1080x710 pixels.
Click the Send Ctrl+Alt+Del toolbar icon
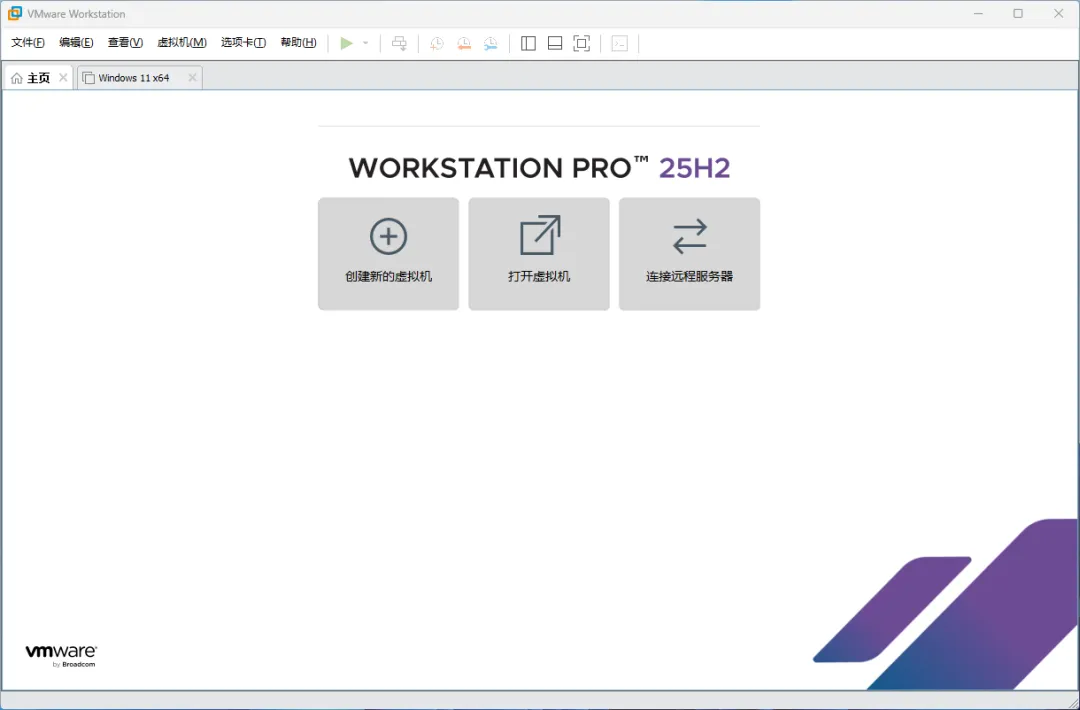click(399, 43)
